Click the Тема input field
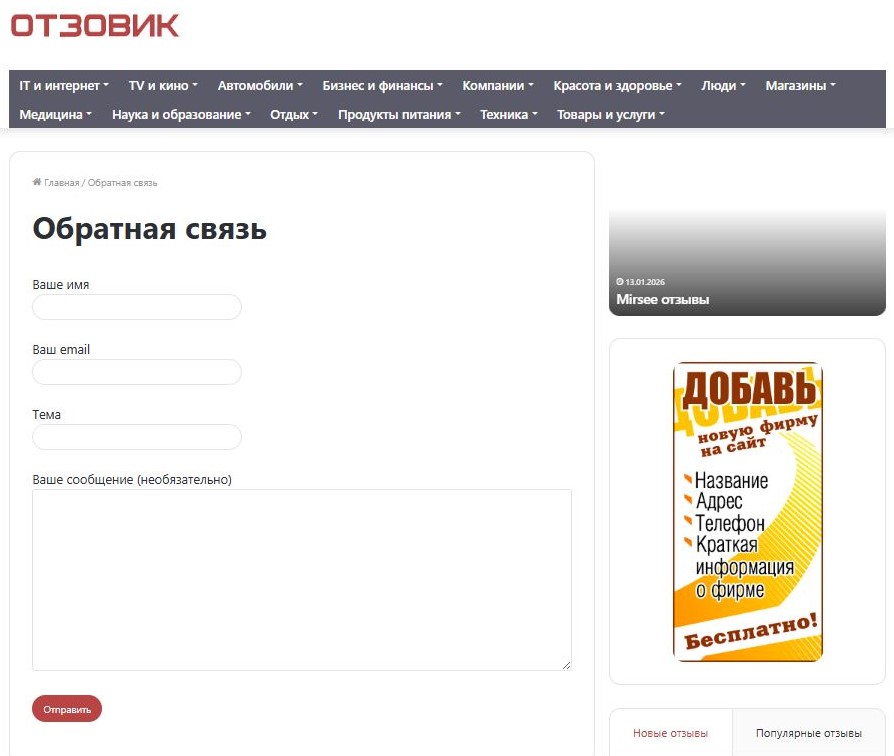The image size is (894, 756). tap(137, 437)
